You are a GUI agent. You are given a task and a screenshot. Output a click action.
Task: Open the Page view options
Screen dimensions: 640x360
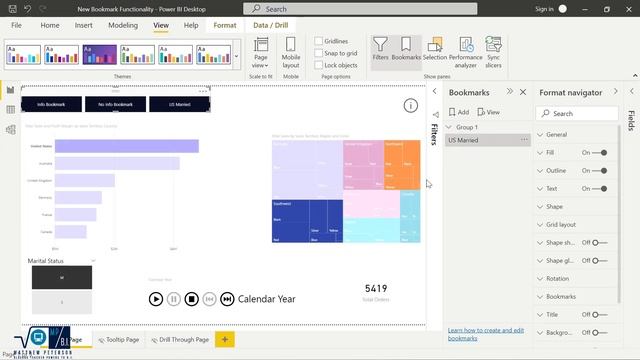click(x=260, y=53)
